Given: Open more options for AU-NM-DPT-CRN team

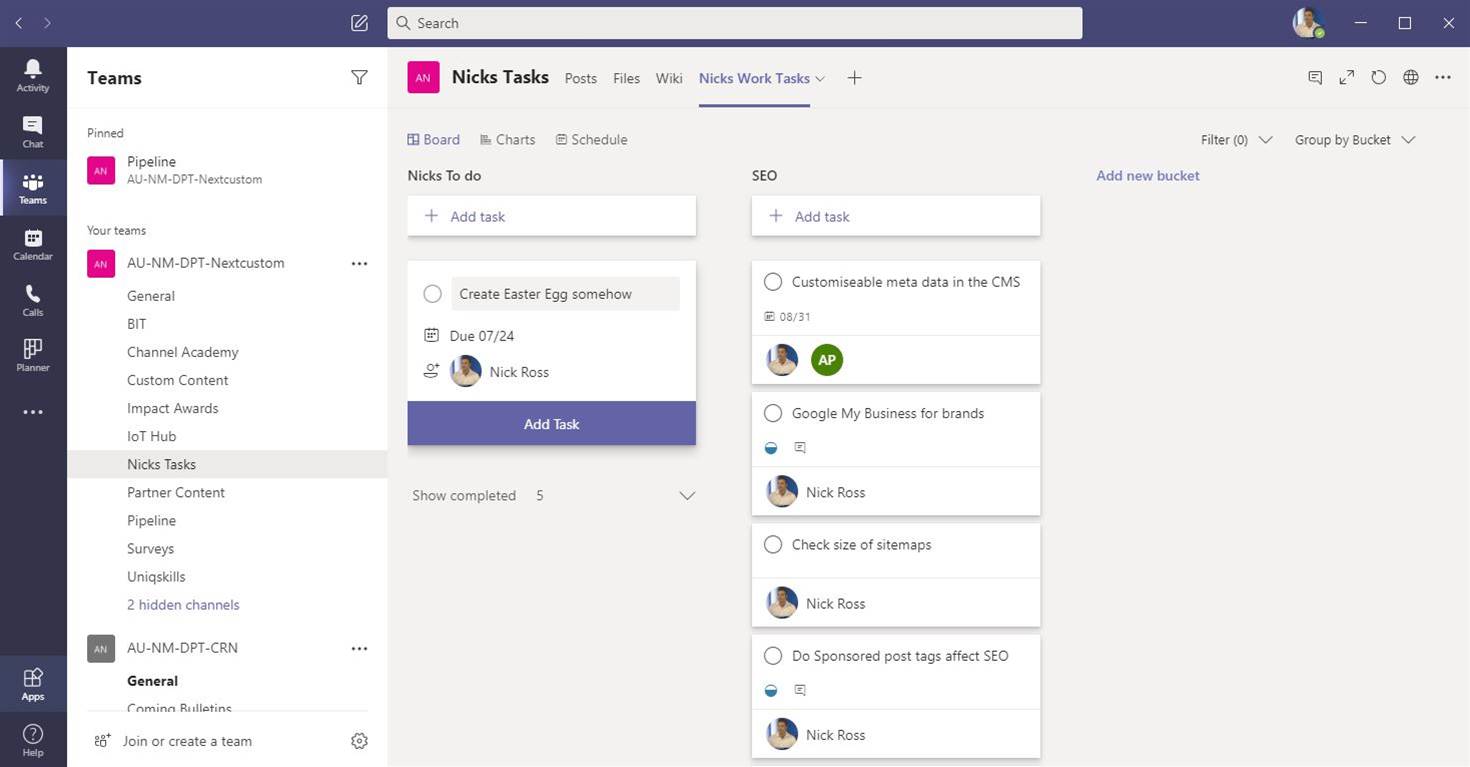Looking at the screenshot, I should (360, 649).
